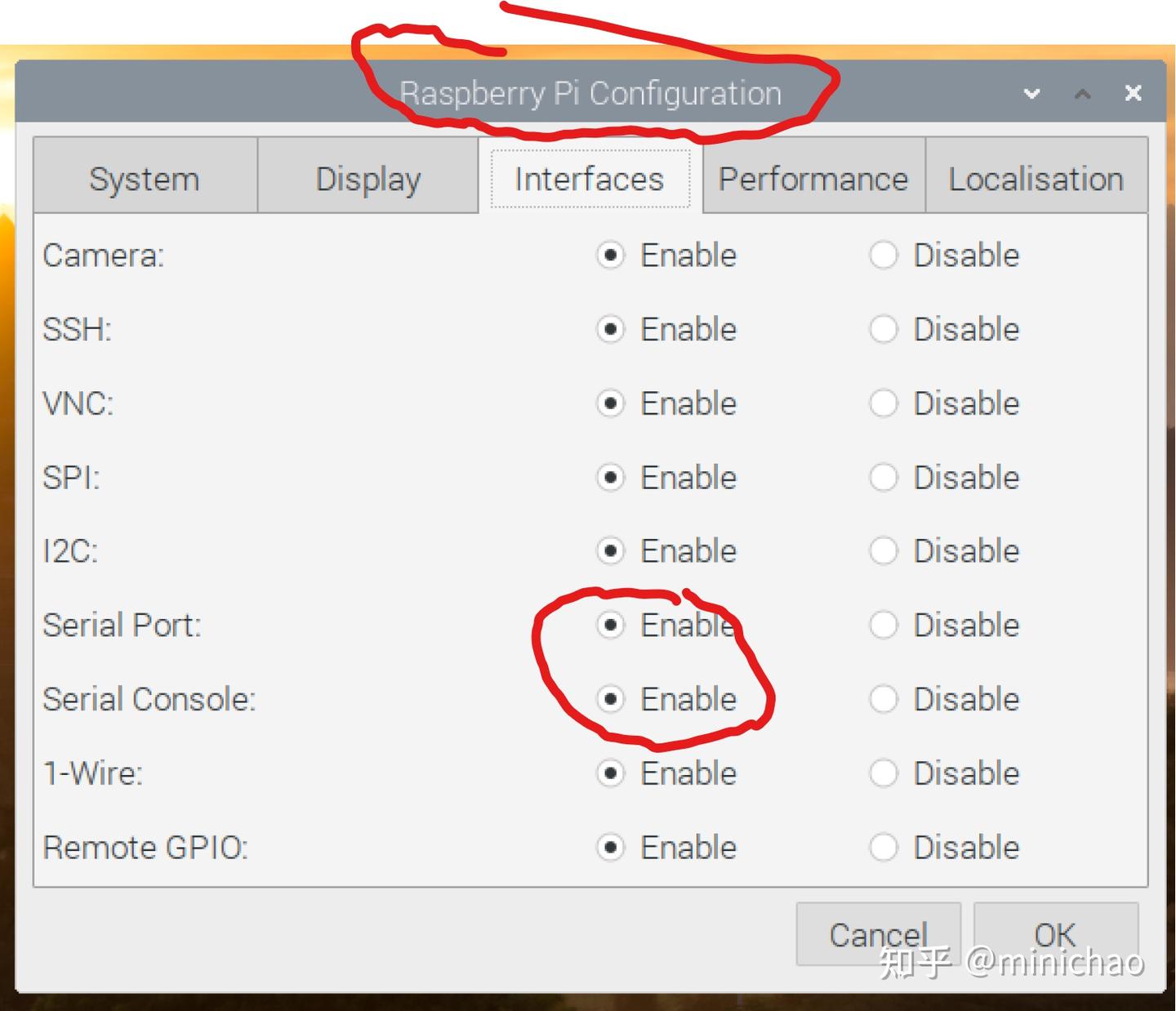The width and height of the screenshot is (1176, 1011).
Task: Open the Display tab
Action: 368,179
